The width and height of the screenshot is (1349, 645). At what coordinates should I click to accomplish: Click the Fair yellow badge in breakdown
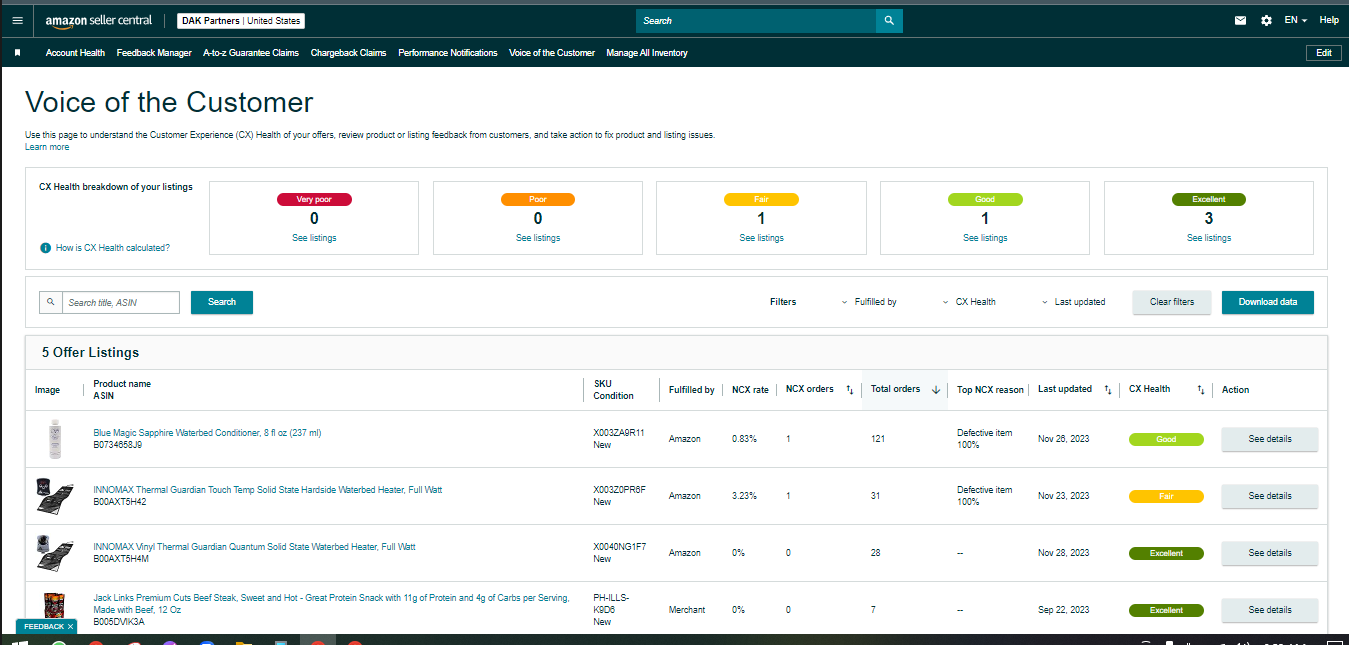761,199
